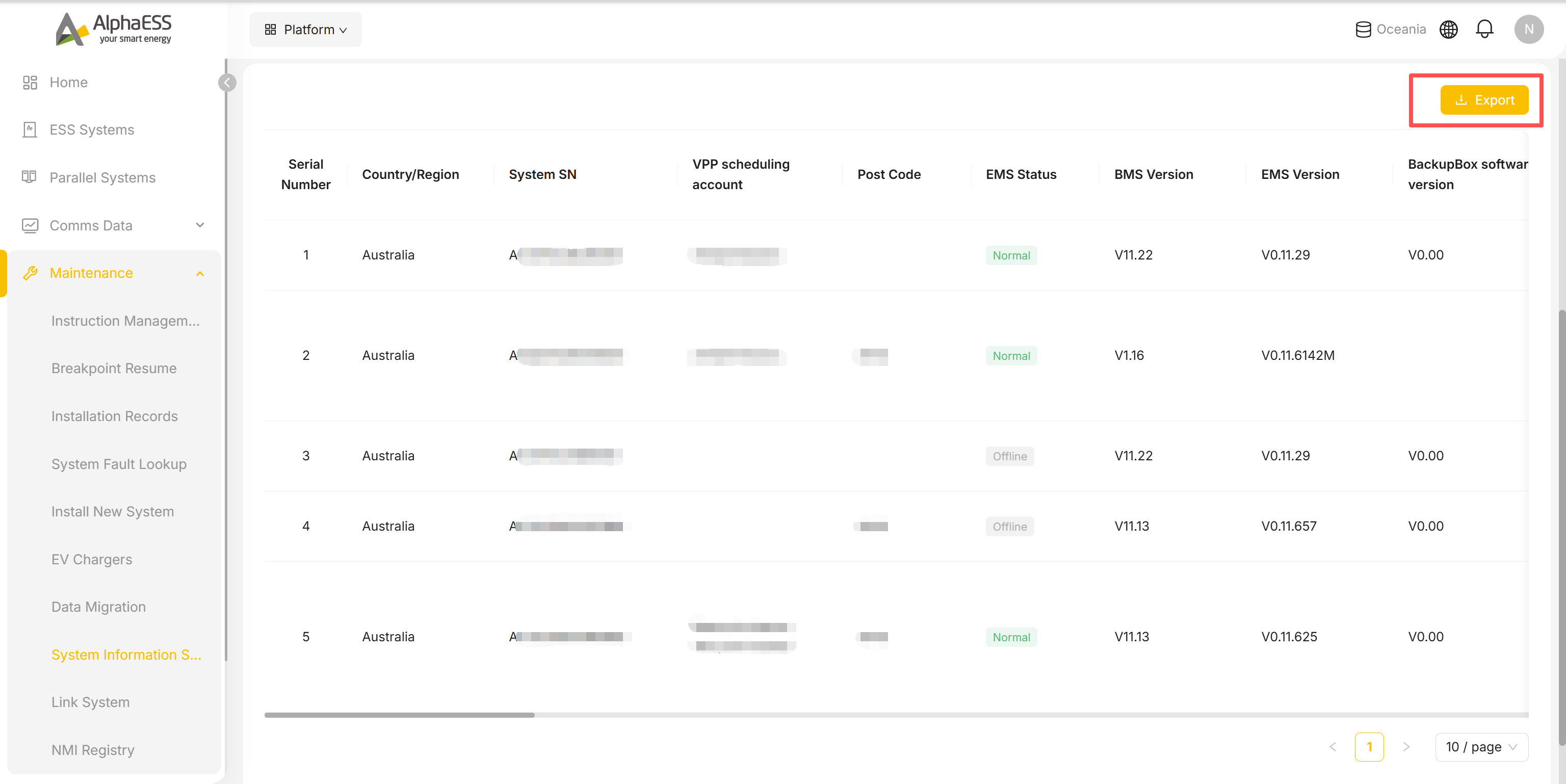1566x784 pixels.
Task: Open Data Migration menu item
Action: [98, 607]
